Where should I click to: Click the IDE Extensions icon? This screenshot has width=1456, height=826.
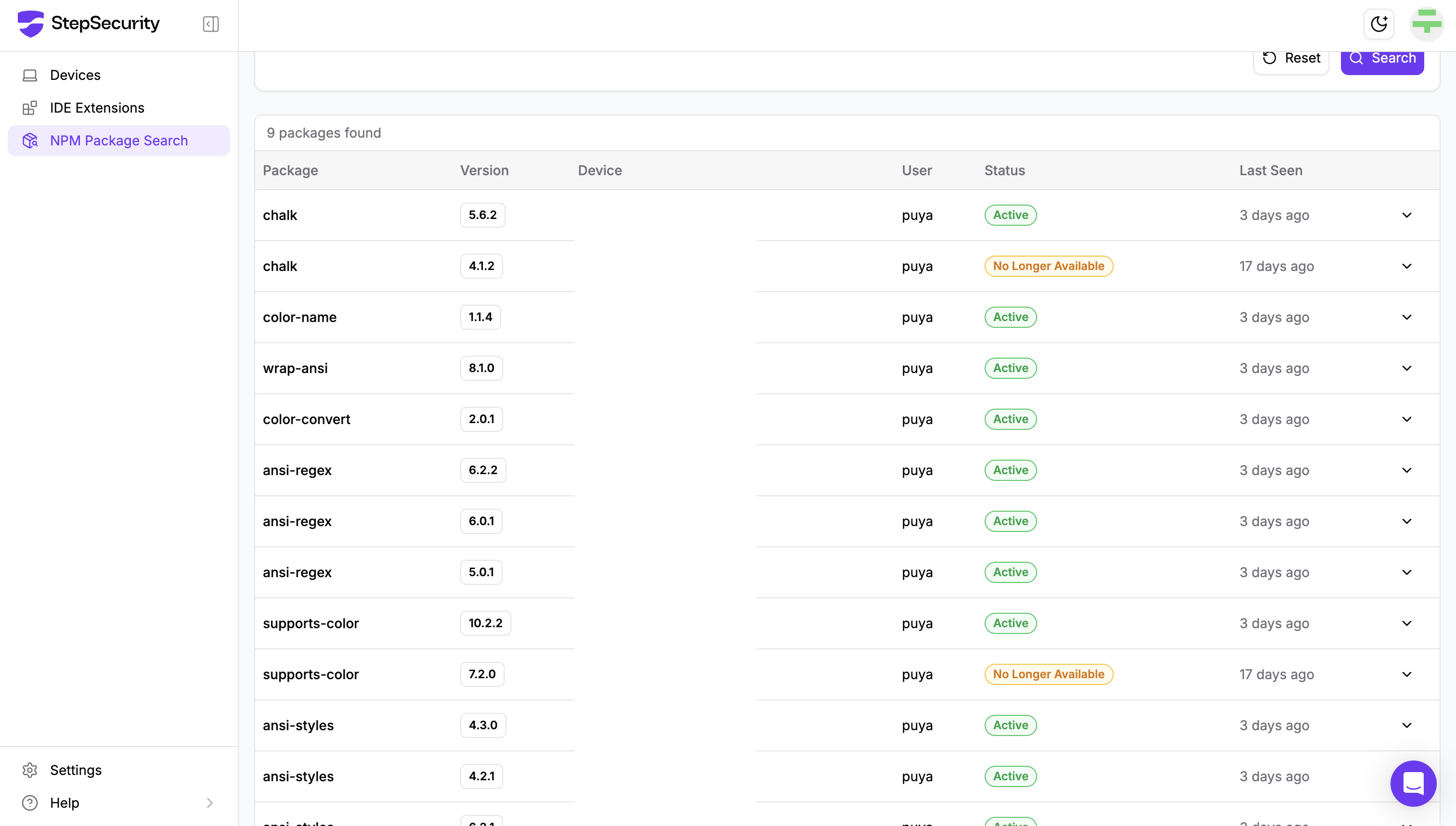point(29,108)
